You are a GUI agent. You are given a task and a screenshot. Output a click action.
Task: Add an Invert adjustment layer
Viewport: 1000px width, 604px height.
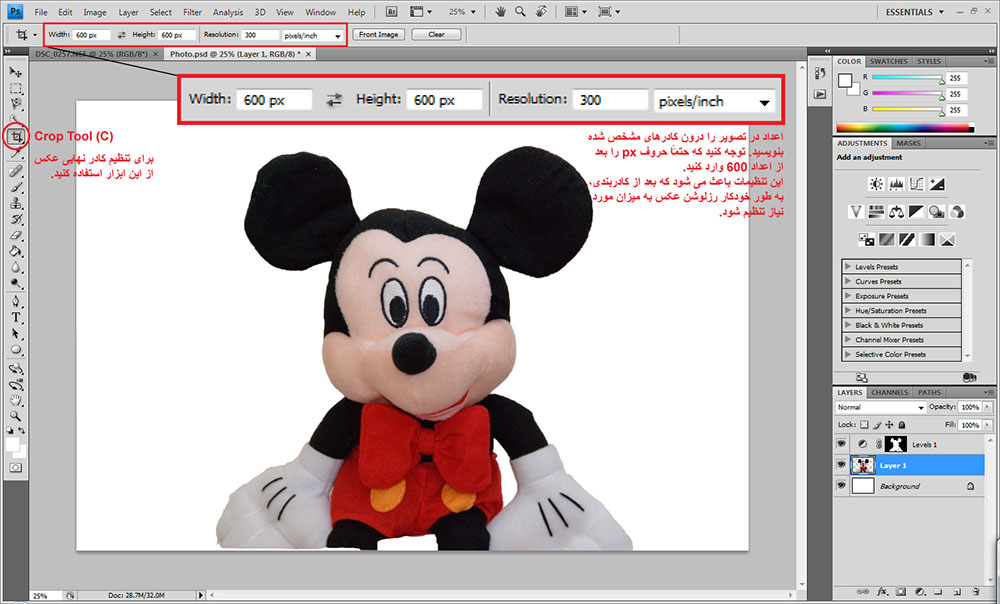coord(866,239)
